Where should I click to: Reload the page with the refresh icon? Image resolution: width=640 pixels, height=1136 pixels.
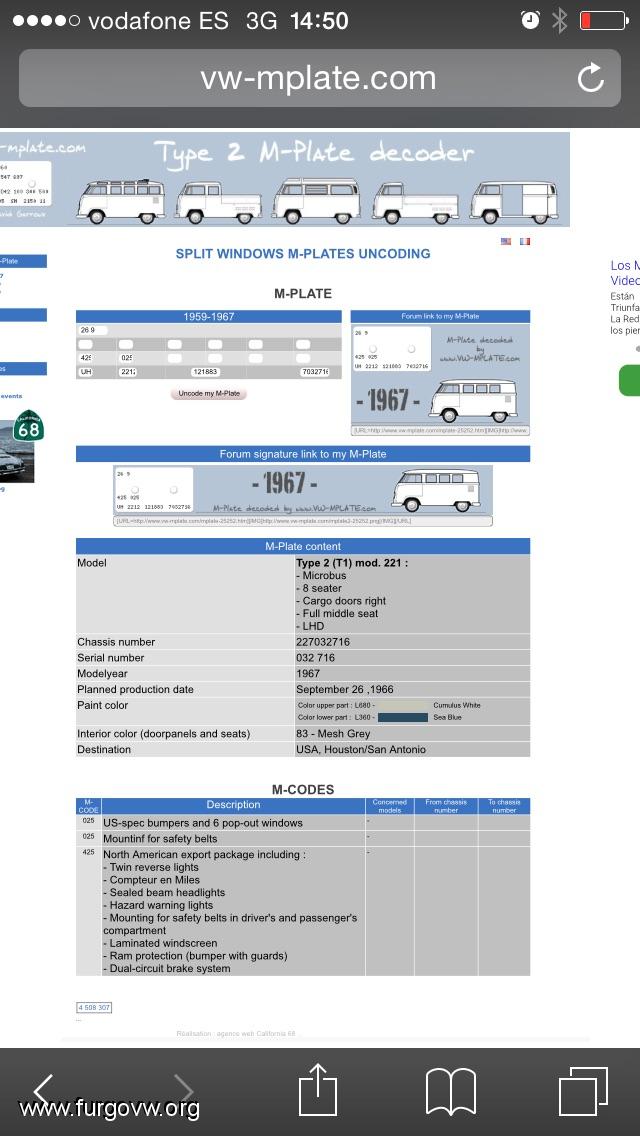(x=590, y=78)
